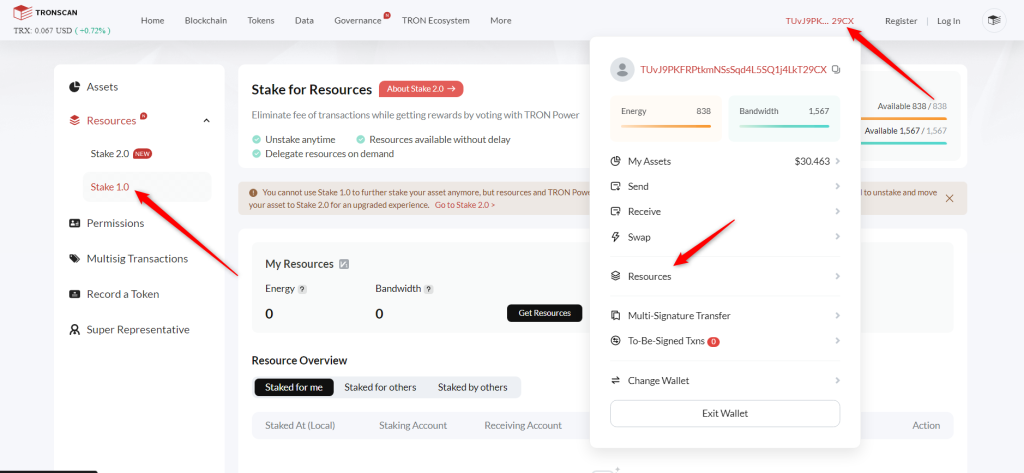Click the Bandwidth help question mark icon
Viewport: 1024px width, 473px height.
coord(428,289)
